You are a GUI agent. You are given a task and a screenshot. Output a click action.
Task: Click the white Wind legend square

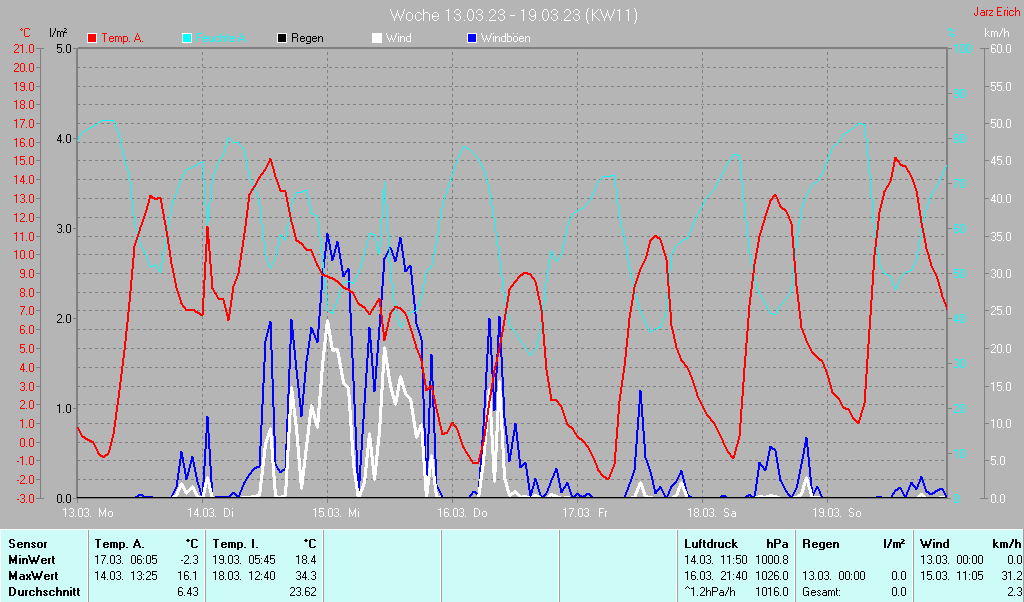point(376,38)
